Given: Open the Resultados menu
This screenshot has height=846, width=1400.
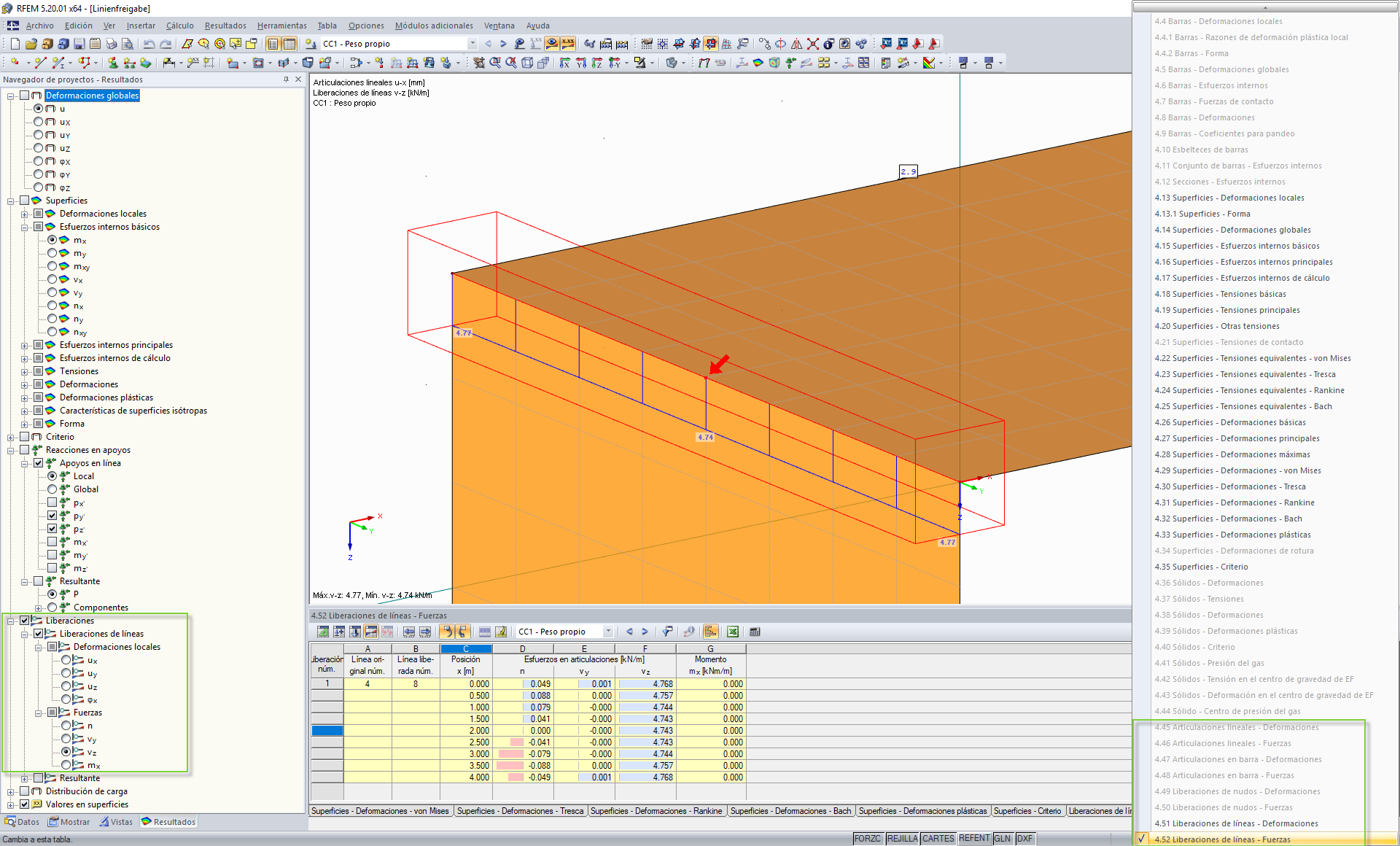Looking at the screenshot, I should click(225, 26).
